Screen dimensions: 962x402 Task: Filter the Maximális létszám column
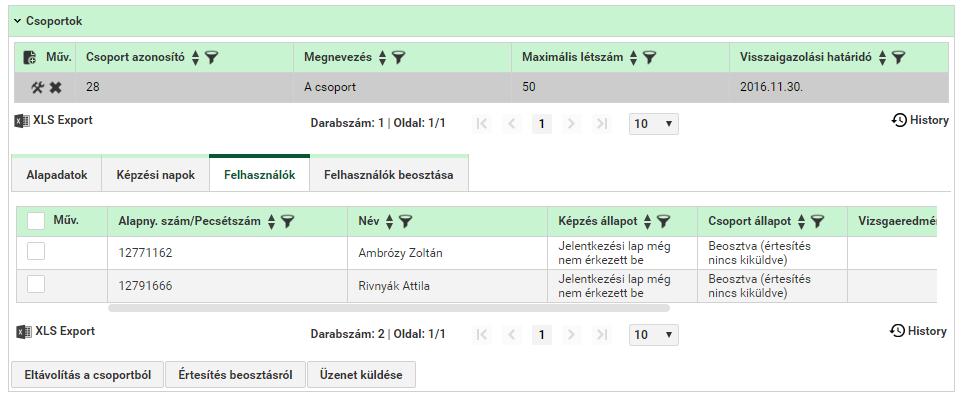649,58
